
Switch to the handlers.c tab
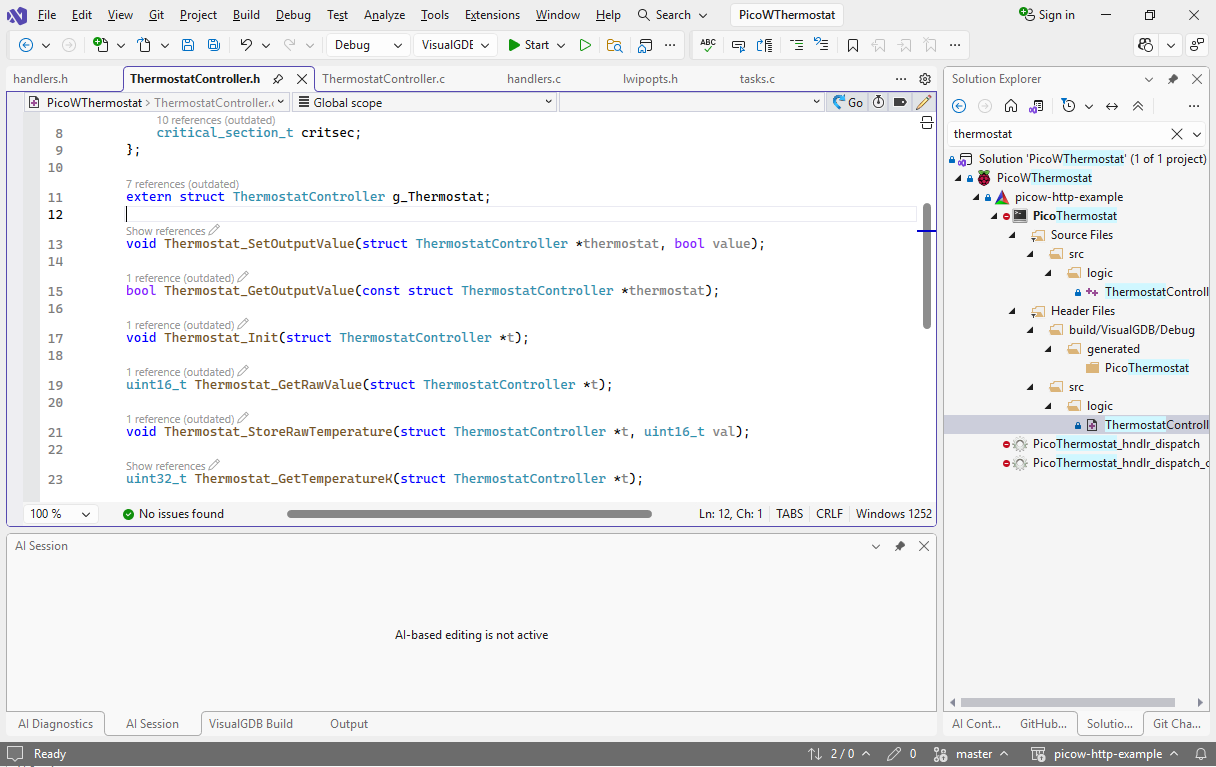(x=533, y=79)
